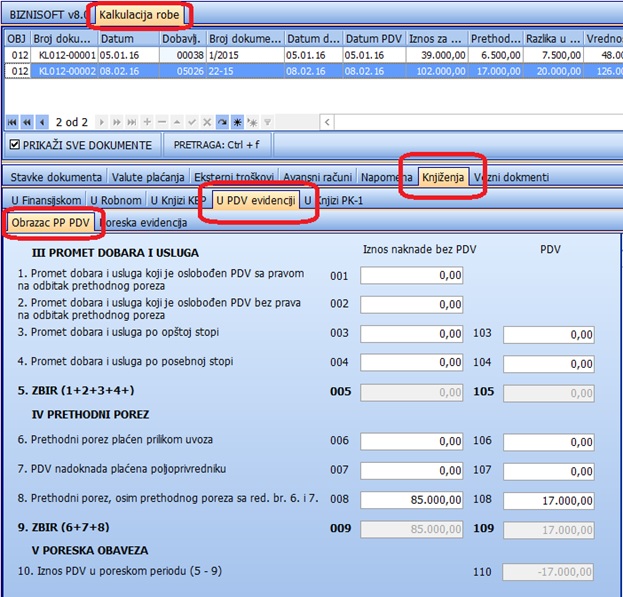Open the Poreska evidencija tab
Image resolution: width=623 pixels, height=597 pixels.
[x=145, y=222]
